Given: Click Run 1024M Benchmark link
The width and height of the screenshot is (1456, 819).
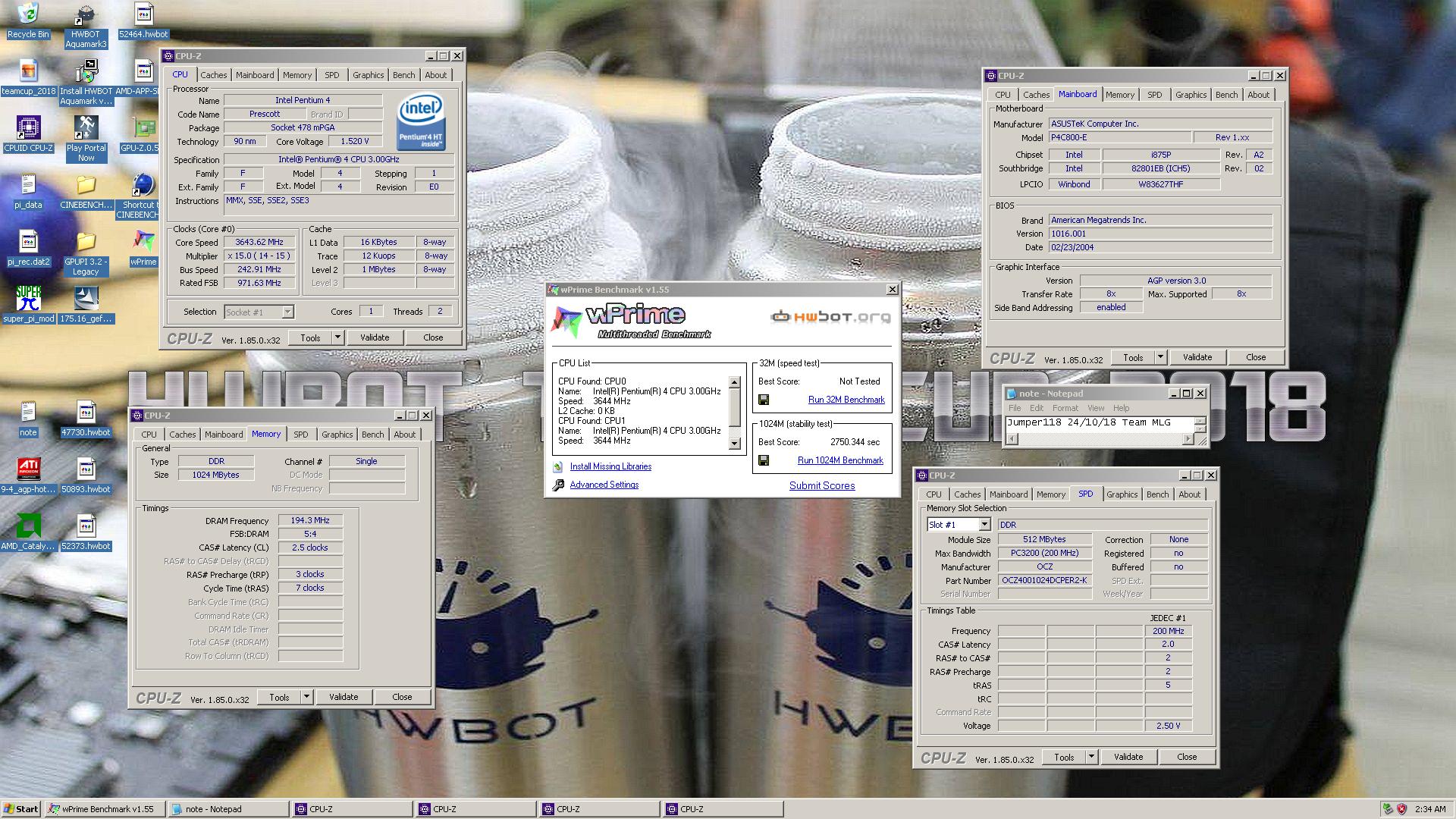Looking at the screenshot, I should [840, 460].
